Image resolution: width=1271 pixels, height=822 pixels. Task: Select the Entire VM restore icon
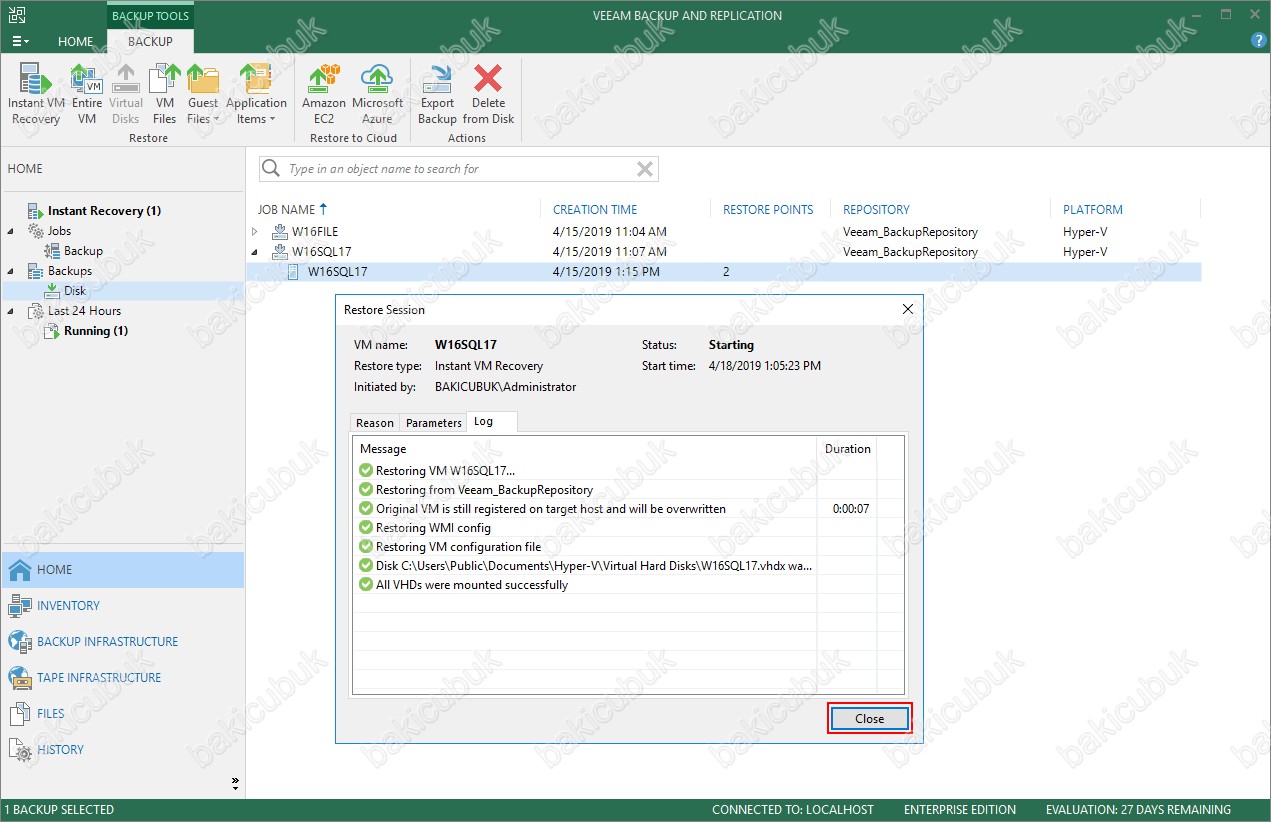coord(87,94)
